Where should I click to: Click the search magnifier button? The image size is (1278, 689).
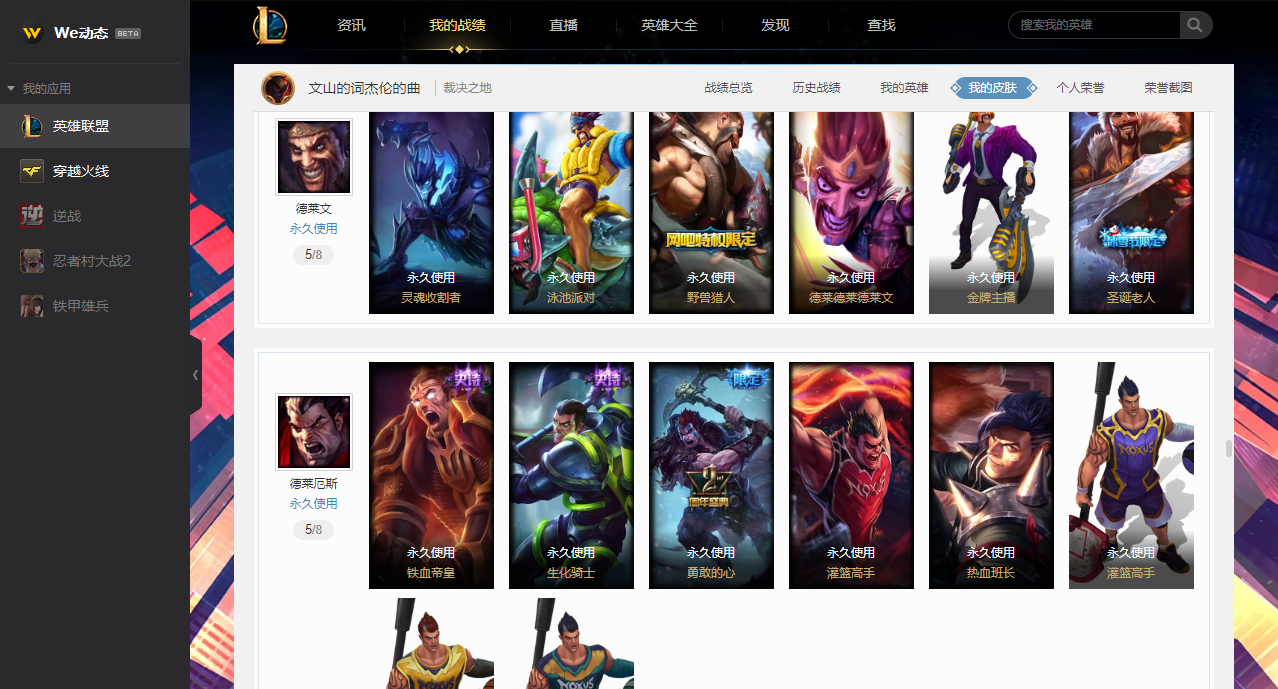tap(1196, 25)
